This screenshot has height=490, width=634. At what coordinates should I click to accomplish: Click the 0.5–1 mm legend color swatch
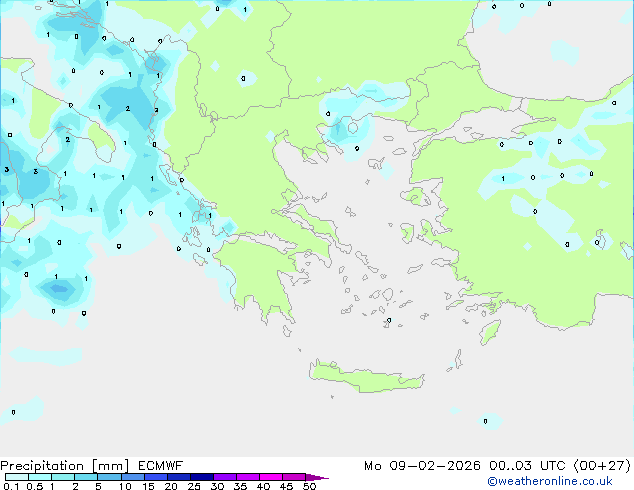point(40,477)
